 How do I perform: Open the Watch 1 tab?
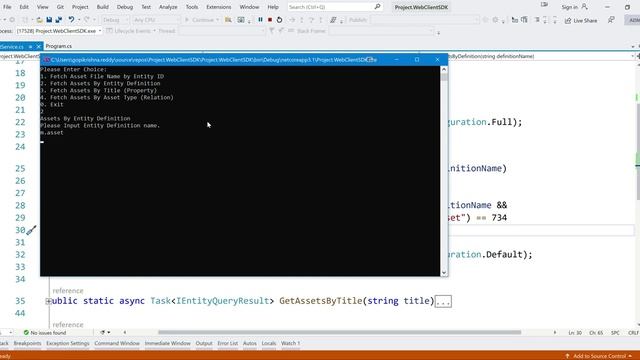[x=290, y=344]
